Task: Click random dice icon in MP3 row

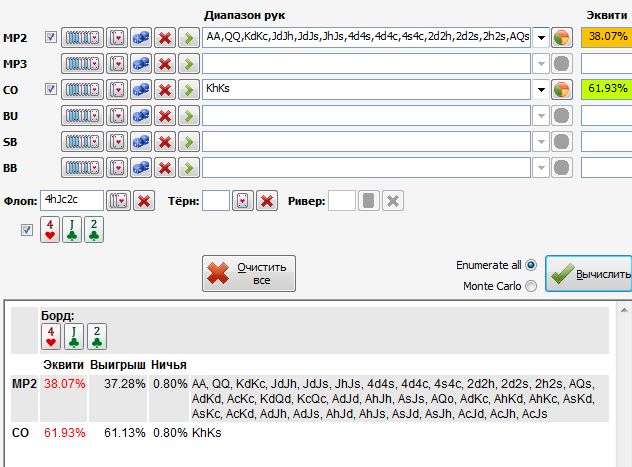Action: (141, 64)
